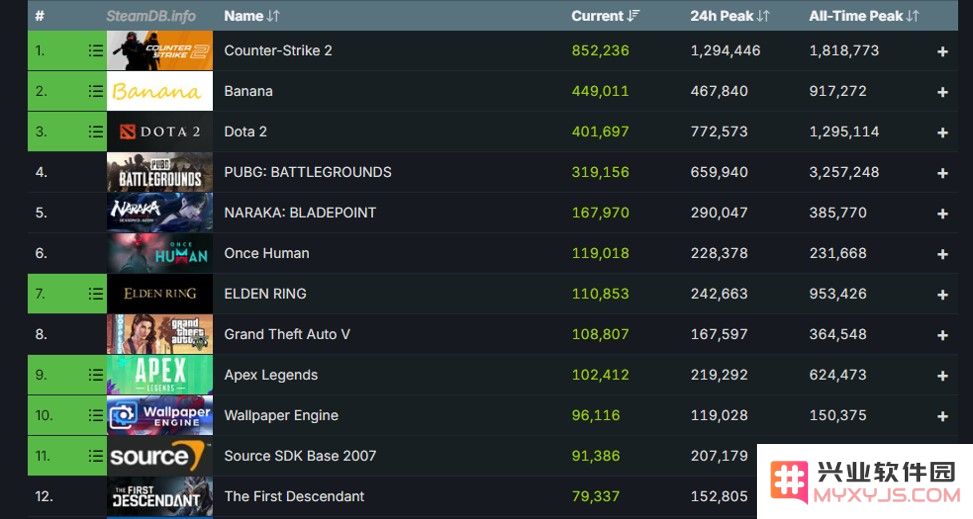Add Once Human with the plus icon
Screen dimensions: 973x519
pyautogui.click(x=943, y=255)
